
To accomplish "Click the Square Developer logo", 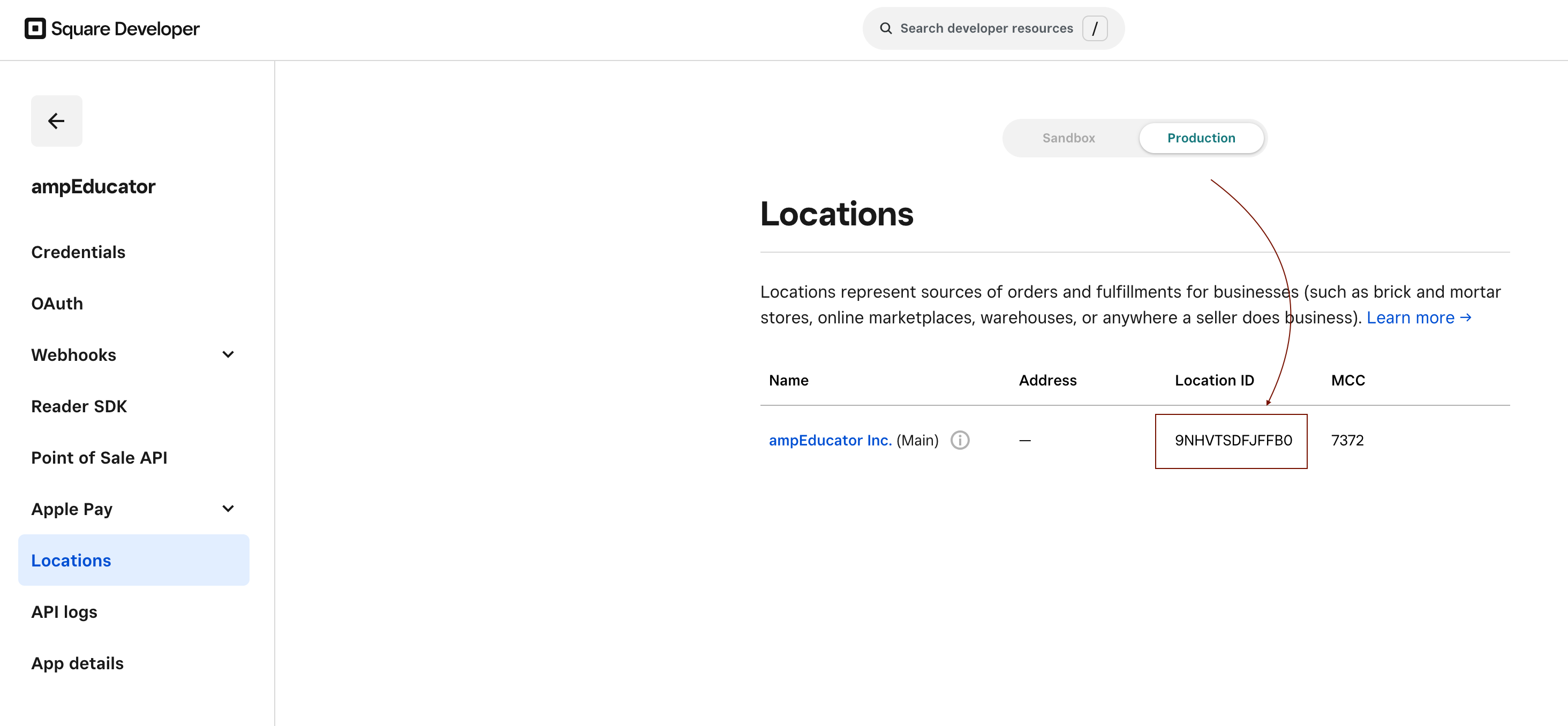I will (112, 28).
